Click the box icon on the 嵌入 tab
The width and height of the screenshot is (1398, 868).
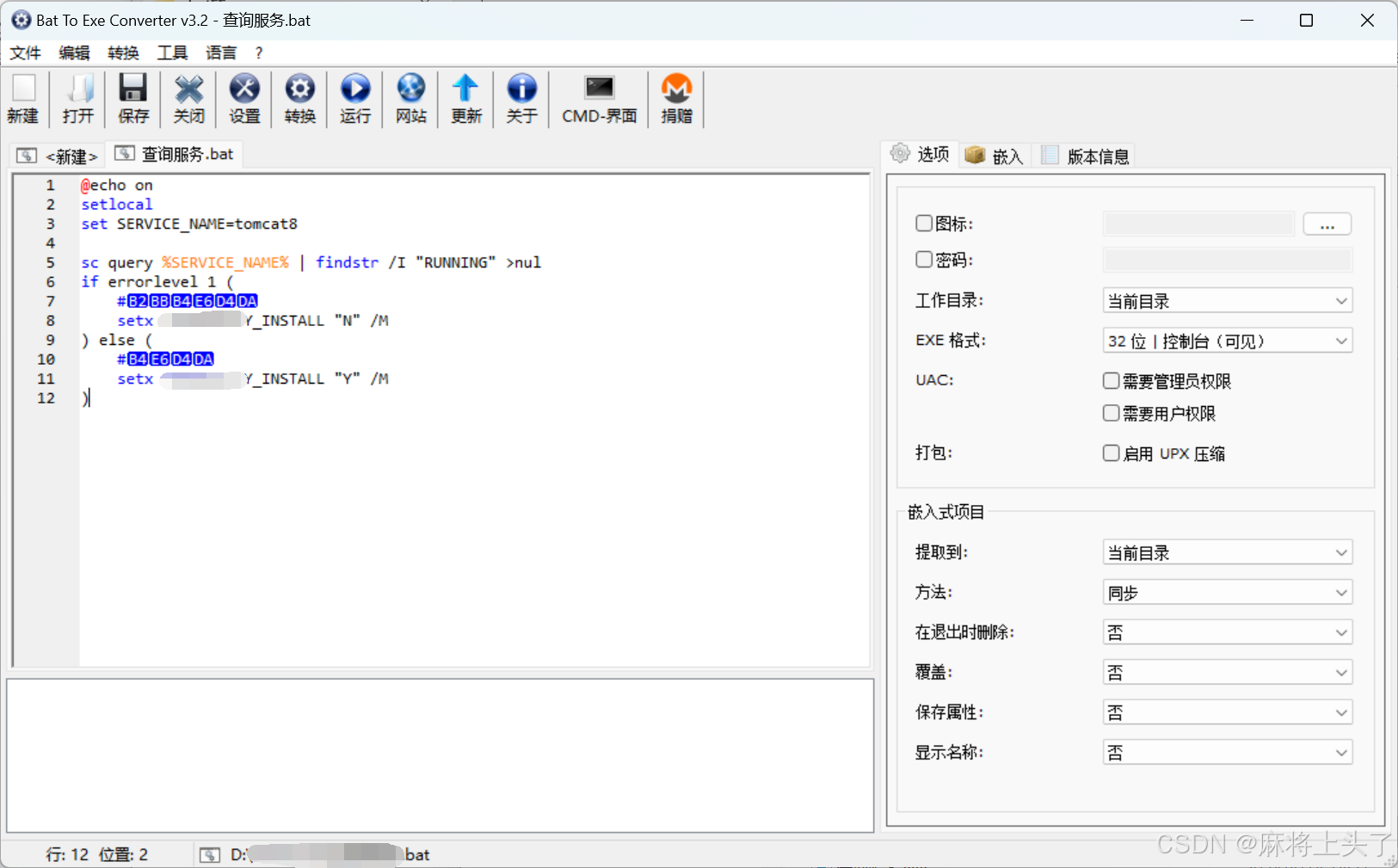pos(974,155)
